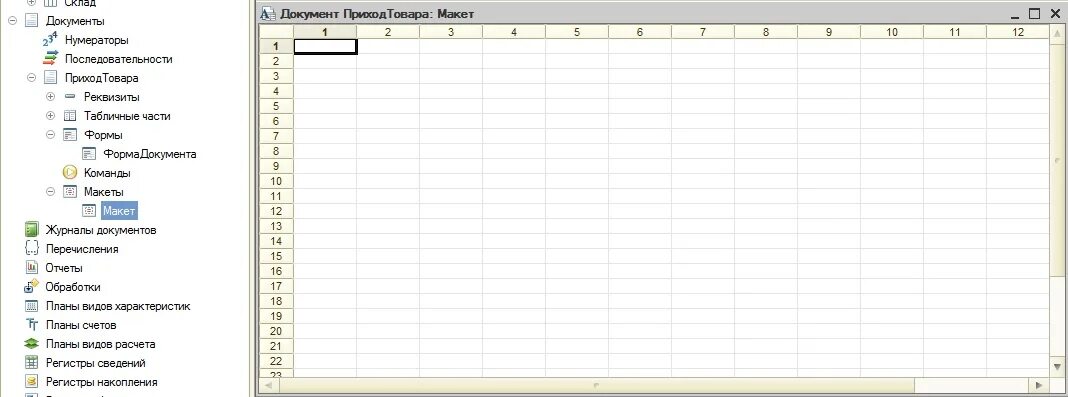This screenshot has width=1068, height=397.
Task: Minimize the Макет template window
Action: pos(1015,14)
